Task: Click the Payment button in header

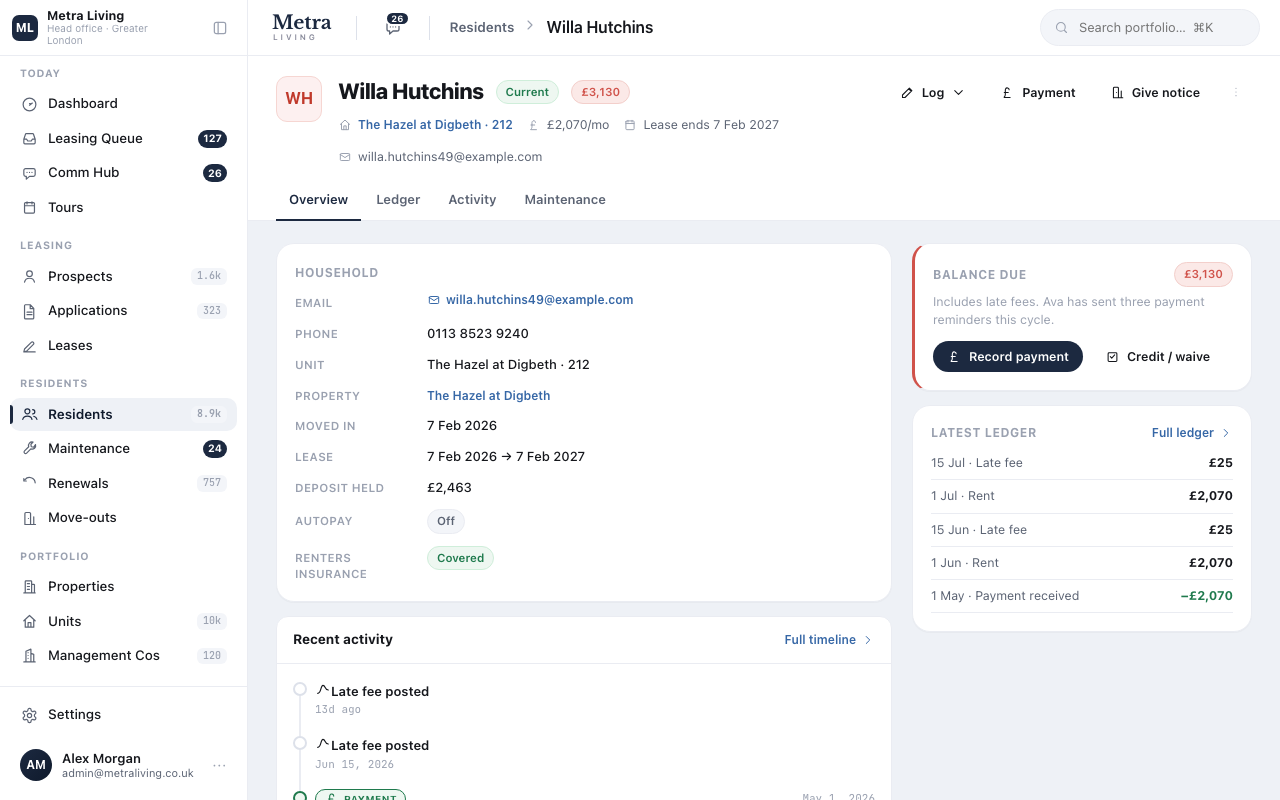Action: coord(1038,92)
